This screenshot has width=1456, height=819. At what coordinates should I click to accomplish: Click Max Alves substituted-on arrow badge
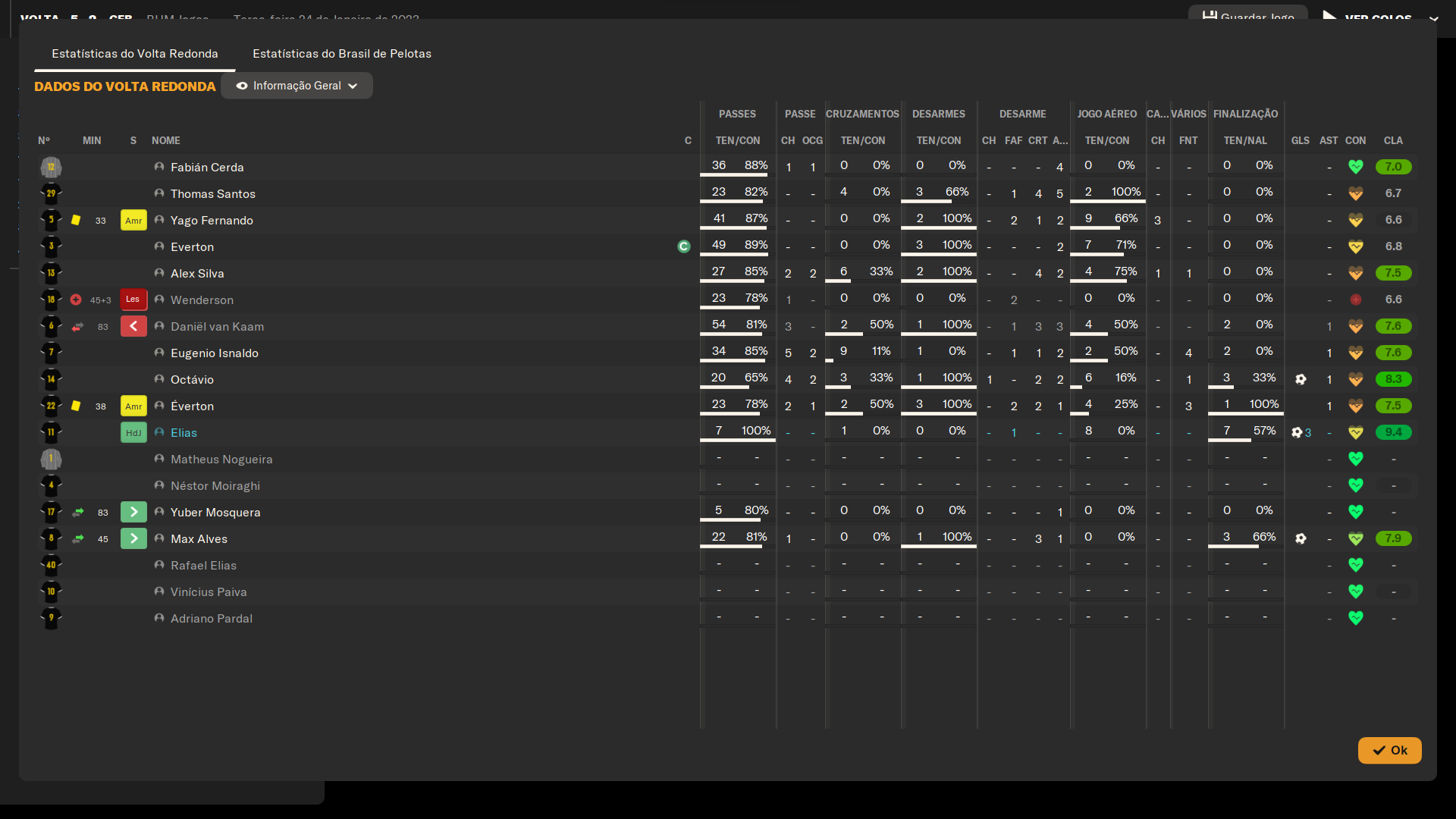[x=133, y=538]
